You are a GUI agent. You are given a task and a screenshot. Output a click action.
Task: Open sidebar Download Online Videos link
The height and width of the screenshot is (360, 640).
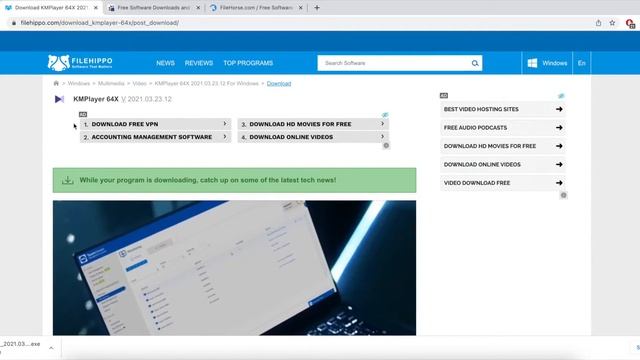tap(503, 164)
